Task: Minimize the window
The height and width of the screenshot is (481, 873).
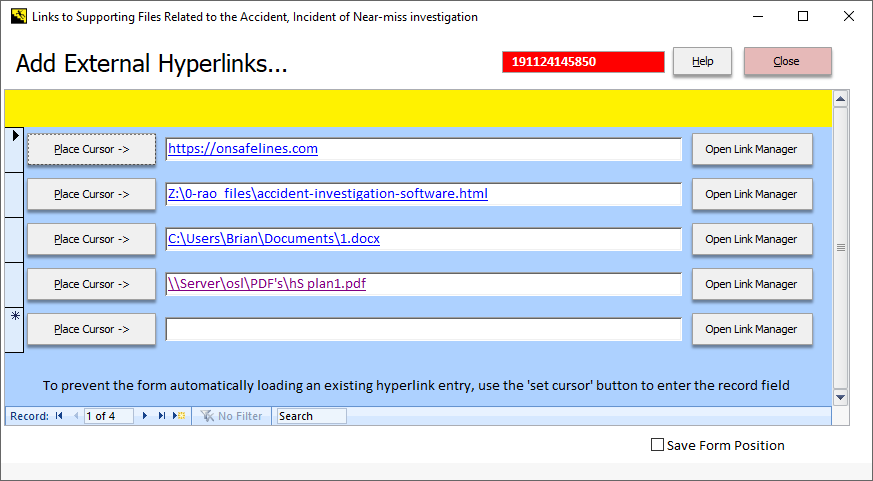Action: 757,16
